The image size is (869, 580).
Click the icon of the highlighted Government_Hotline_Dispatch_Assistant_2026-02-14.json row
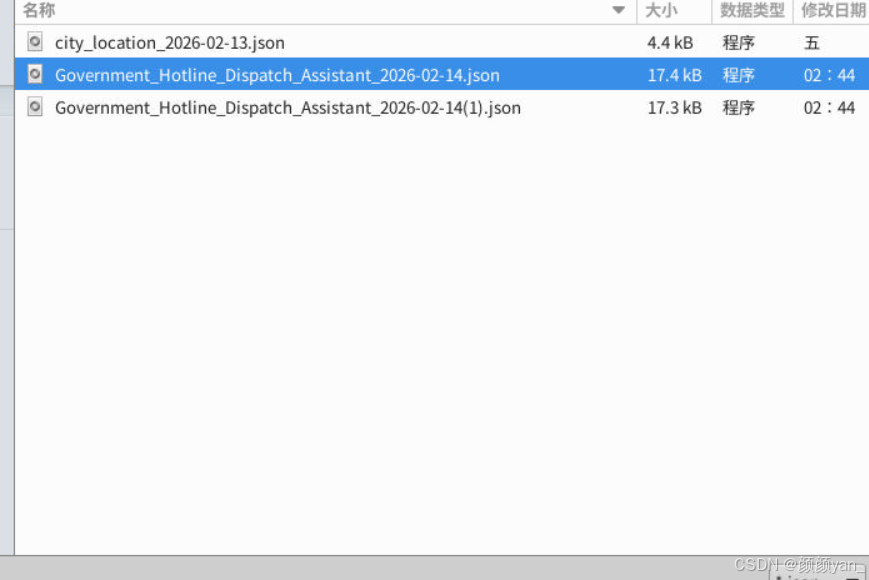(35, 74)
